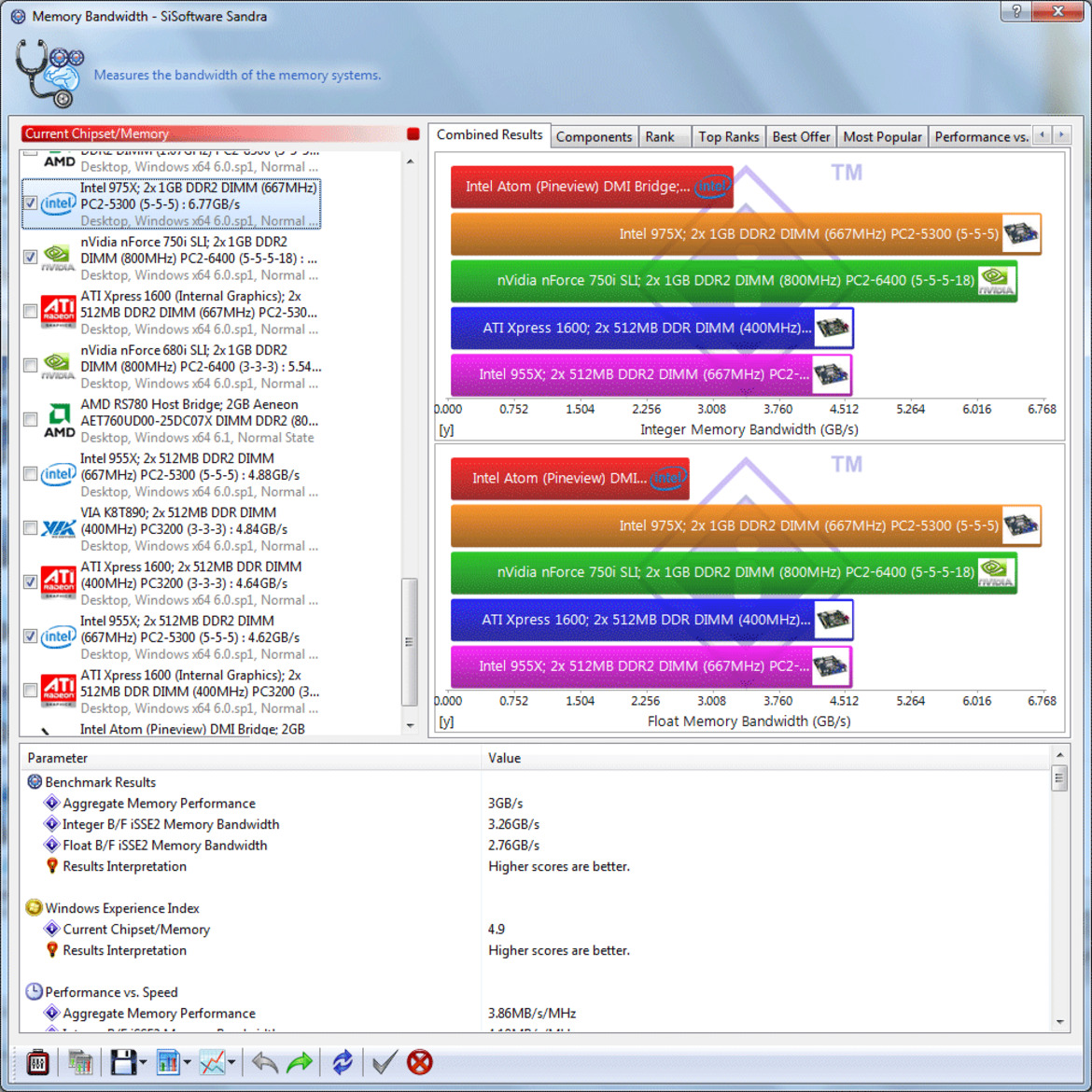Open the Components tab
The width and height of the screenshot is (1092, 1092).
[594, 137]
